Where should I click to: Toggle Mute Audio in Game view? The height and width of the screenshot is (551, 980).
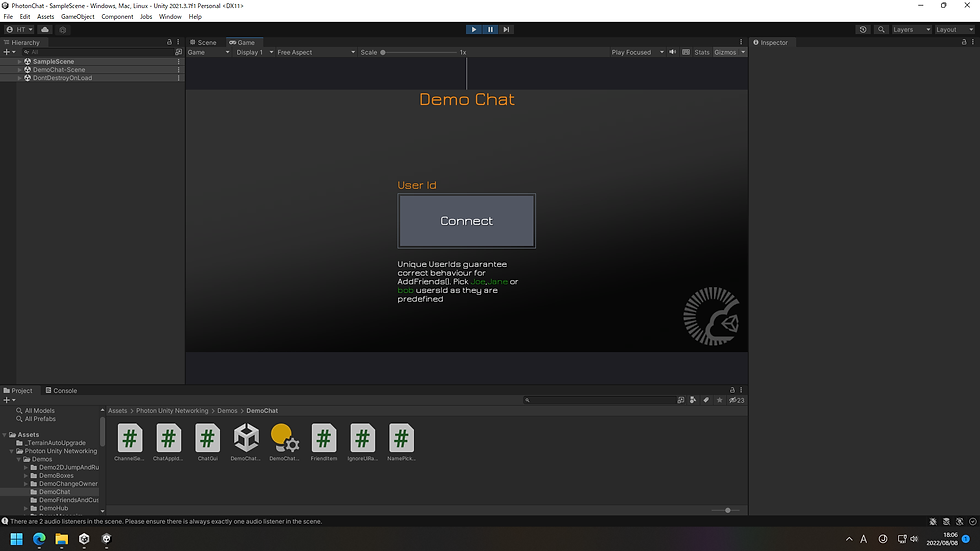672,52
